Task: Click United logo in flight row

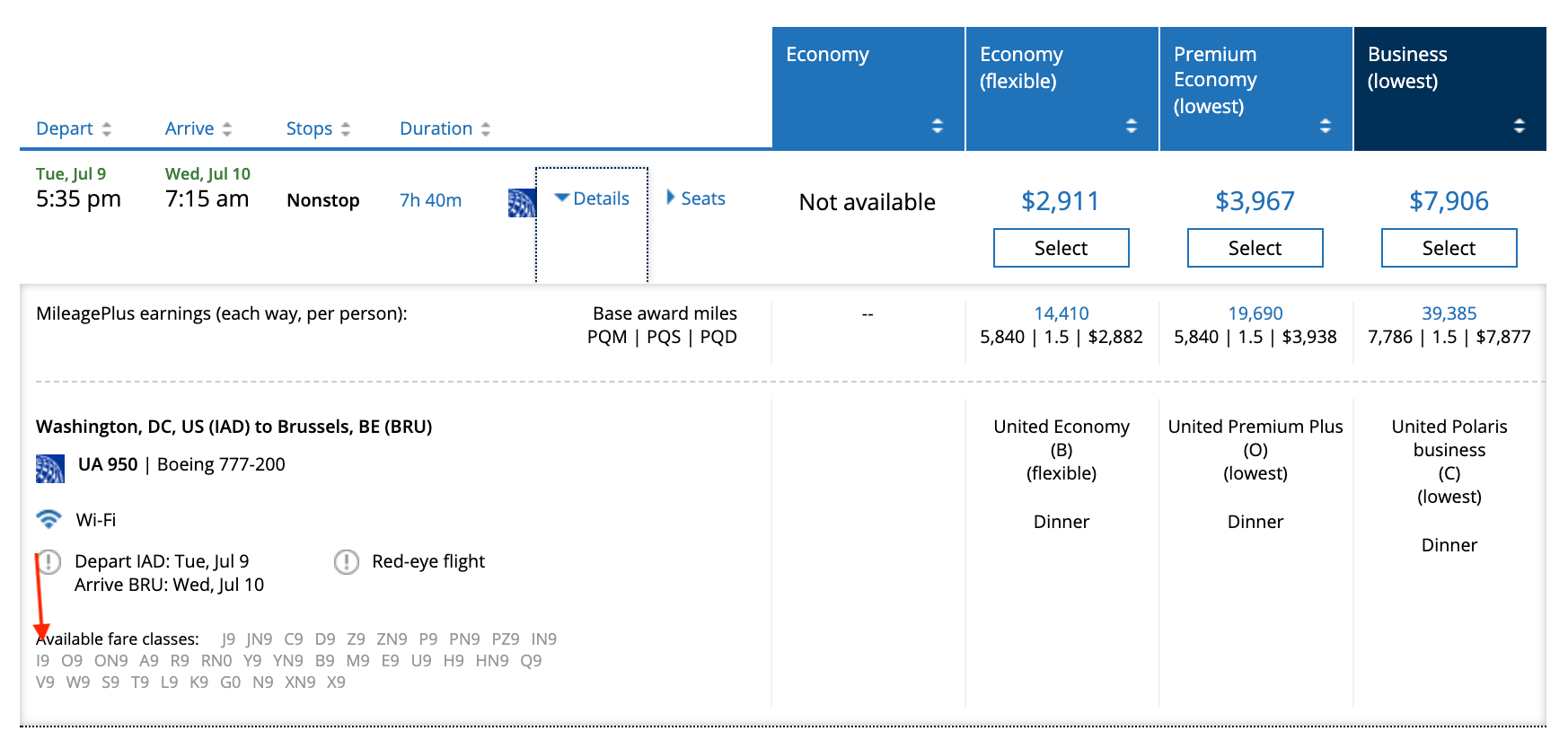Action: (522, 203)
